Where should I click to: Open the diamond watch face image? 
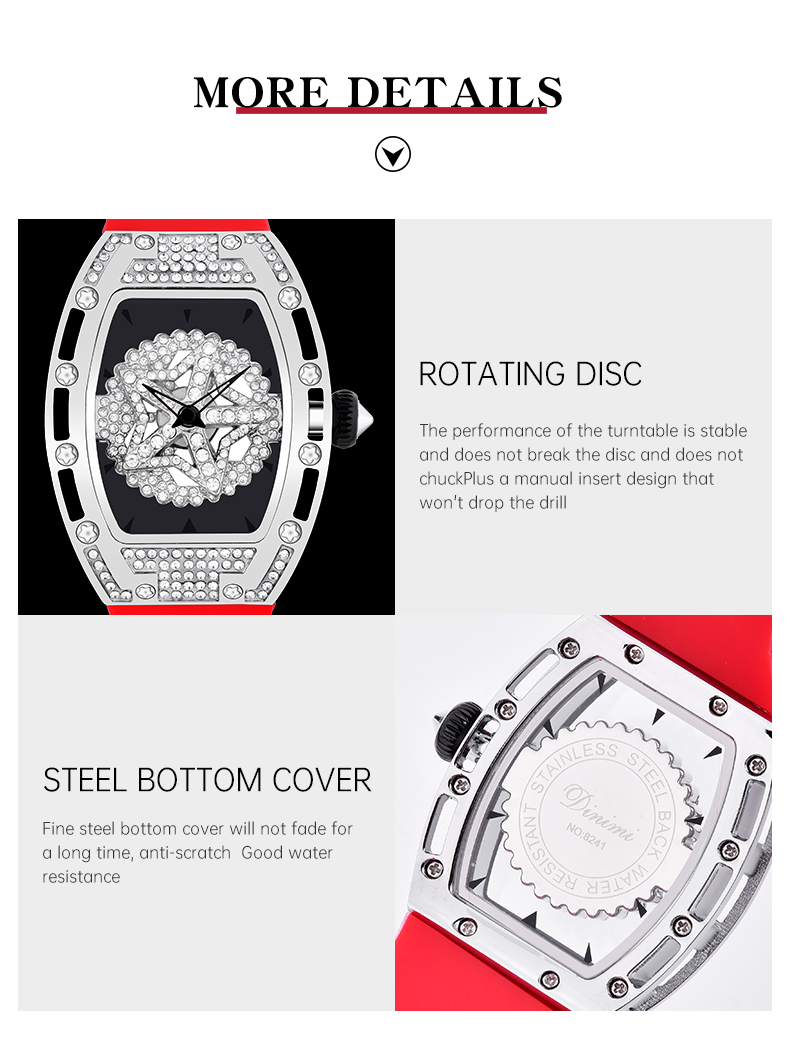[206, 417]
